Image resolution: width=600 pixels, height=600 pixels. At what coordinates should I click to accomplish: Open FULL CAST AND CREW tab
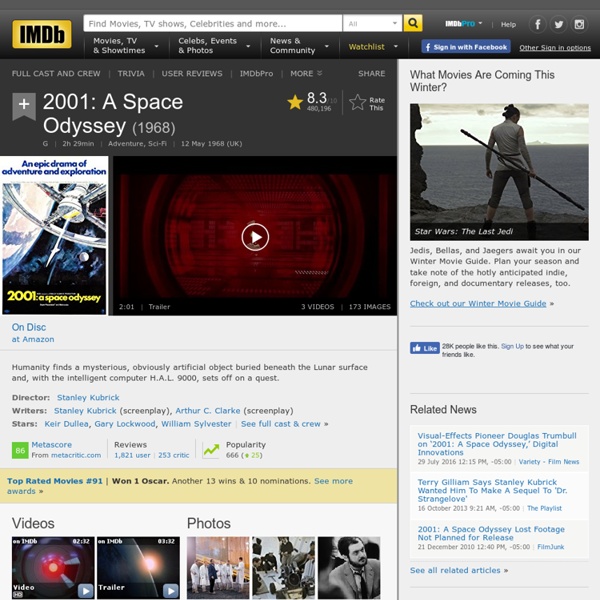coord(56,73)
